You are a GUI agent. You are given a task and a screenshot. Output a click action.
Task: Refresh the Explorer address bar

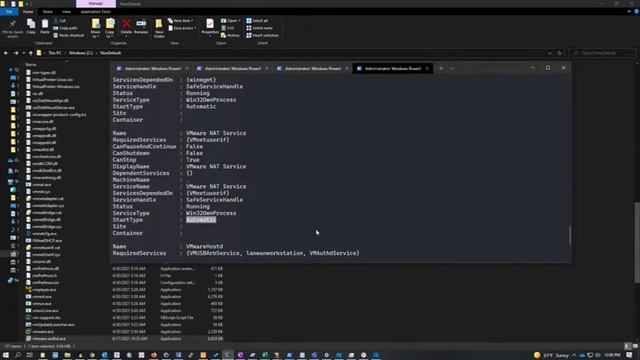tap(560, 53)
